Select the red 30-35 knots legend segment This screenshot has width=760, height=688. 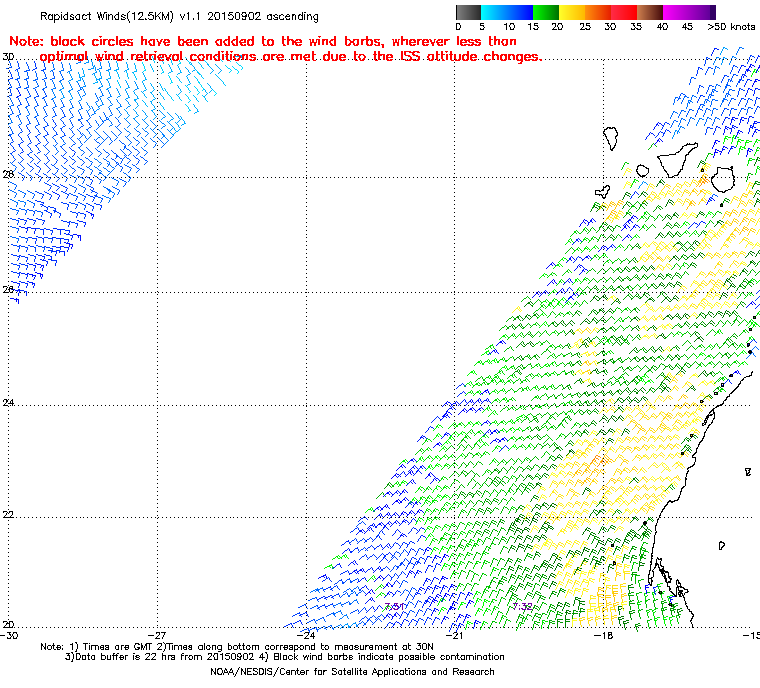624,12
